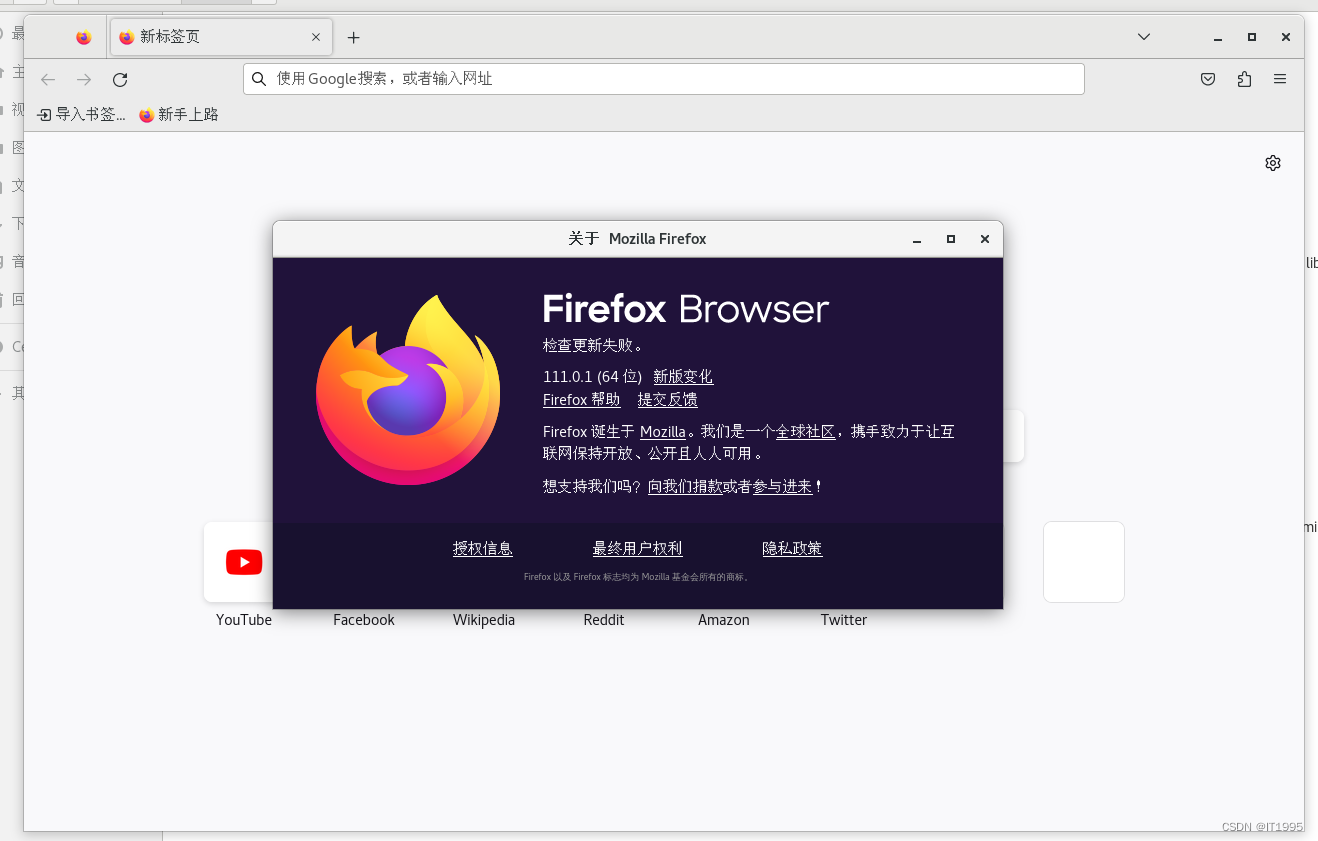Open the Extensions panel
Screen dimensions: 1318x841
click(x=1244, y=79)
